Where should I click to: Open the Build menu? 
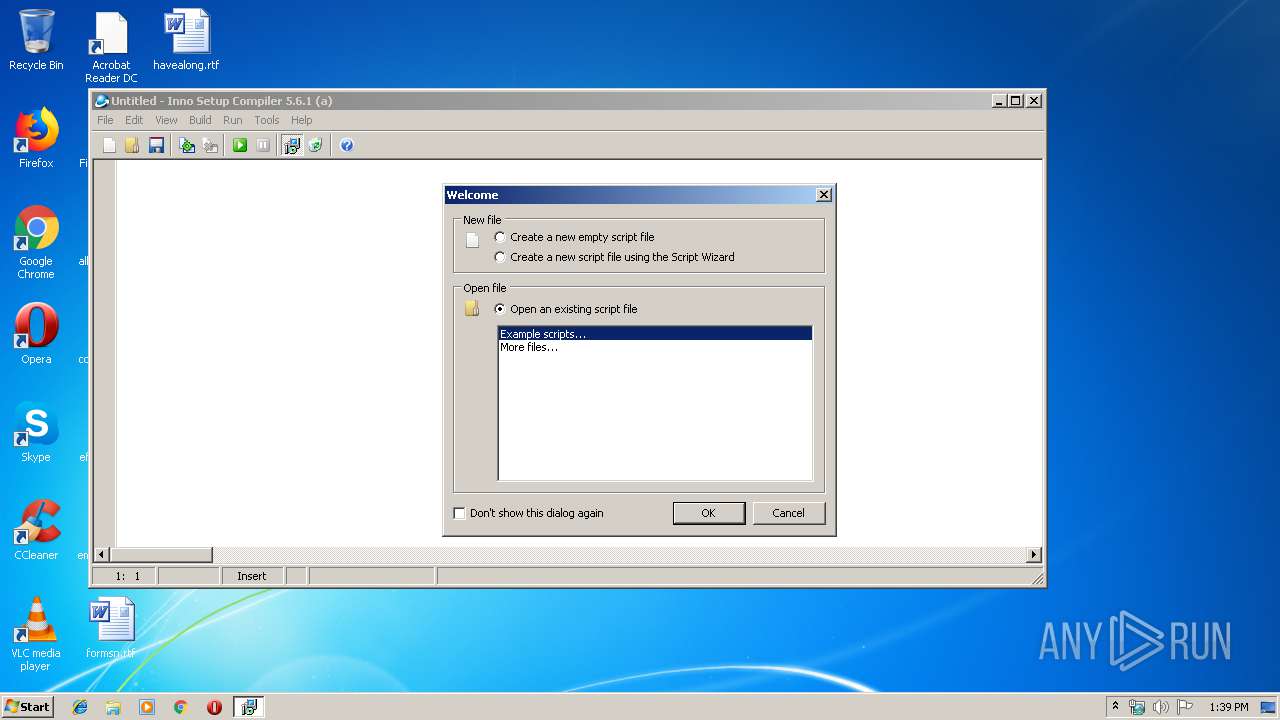(200, 120)
